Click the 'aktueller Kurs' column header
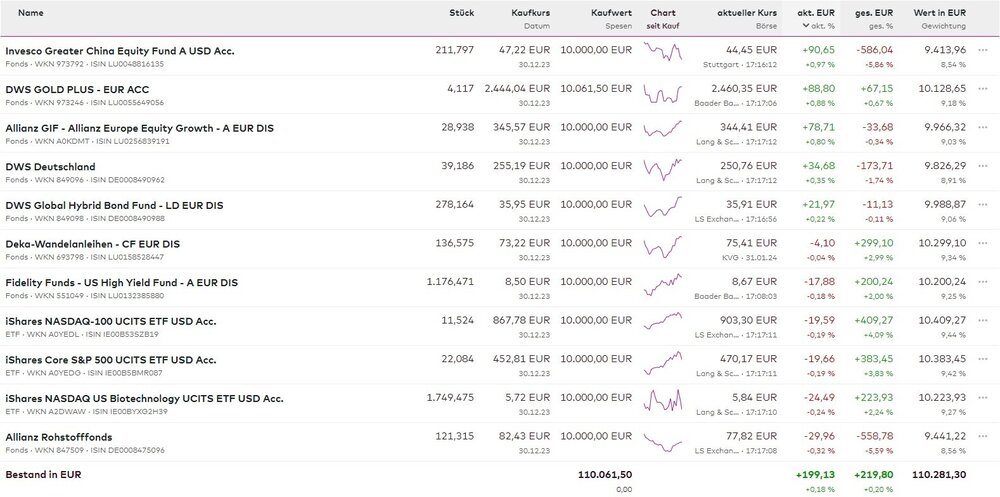Image resolution: width=1000 pixels, height=497 pixels. (x=746, y=13)
